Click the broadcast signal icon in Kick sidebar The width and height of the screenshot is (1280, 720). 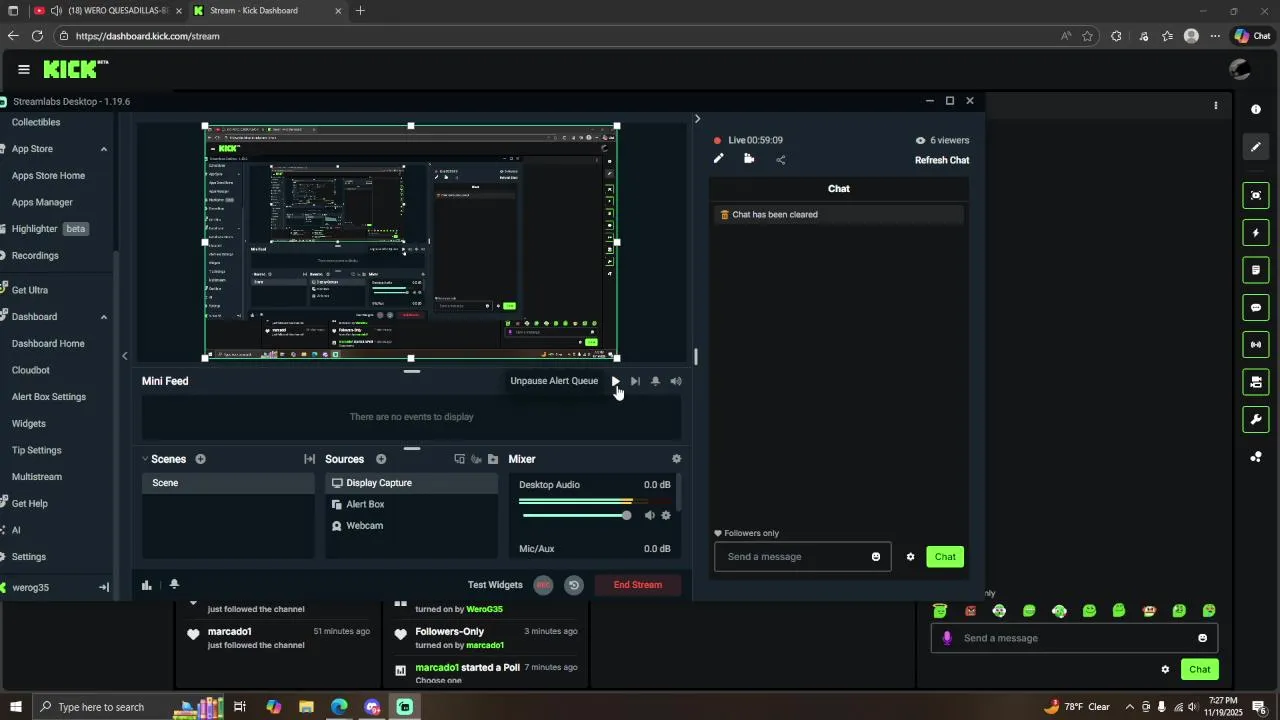1256,345
